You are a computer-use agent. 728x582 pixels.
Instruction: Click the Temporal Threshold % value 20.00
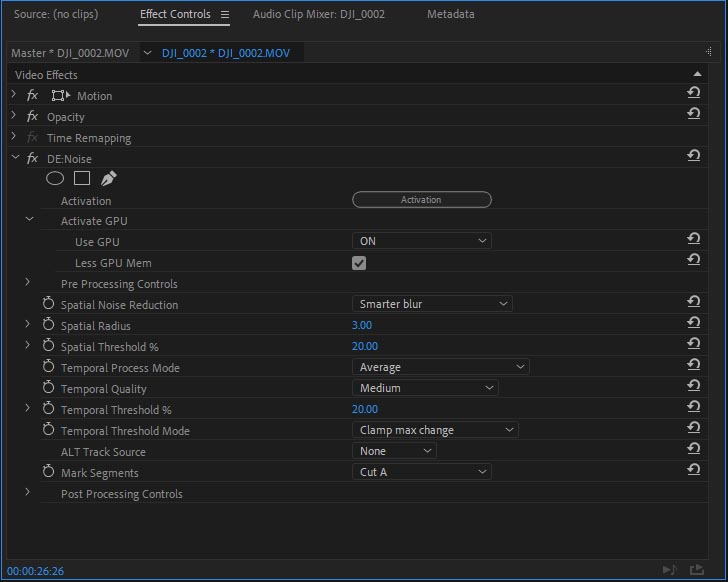pyautogui.click(x=364, y=409)
